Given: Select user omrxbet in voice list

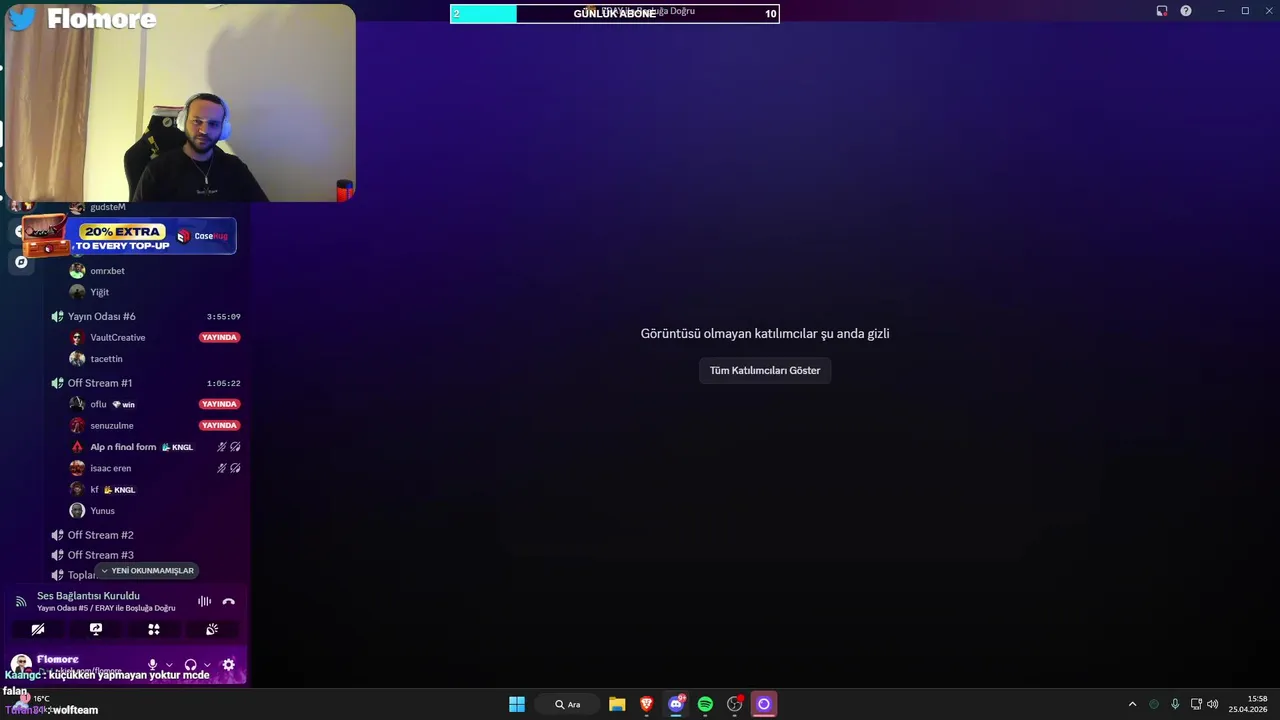Looking at the screenshot, I should click(x=107, y=271).
